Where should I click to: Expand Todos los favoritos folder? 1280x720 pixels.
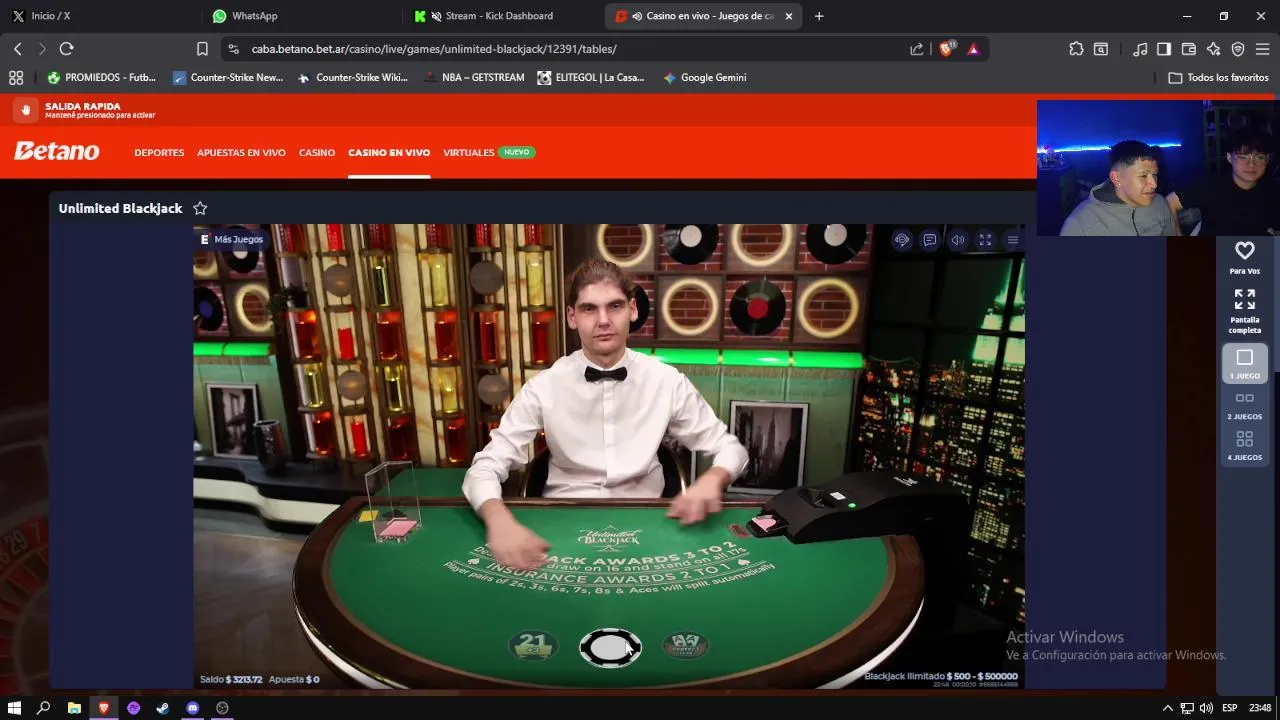[x=1219, y=77]
